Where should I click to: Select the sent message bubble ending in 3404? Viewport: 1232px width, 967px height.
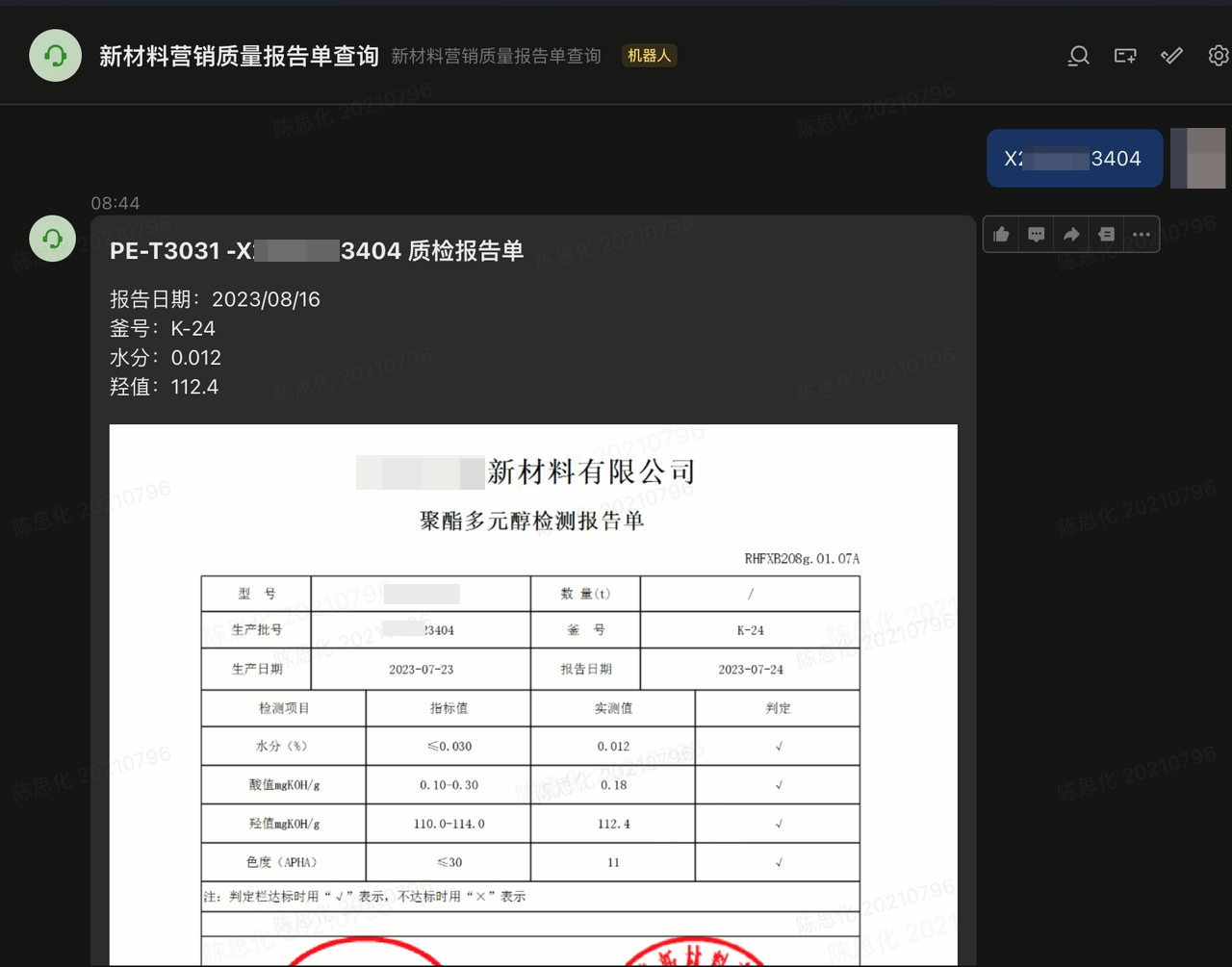(1073, 159)
